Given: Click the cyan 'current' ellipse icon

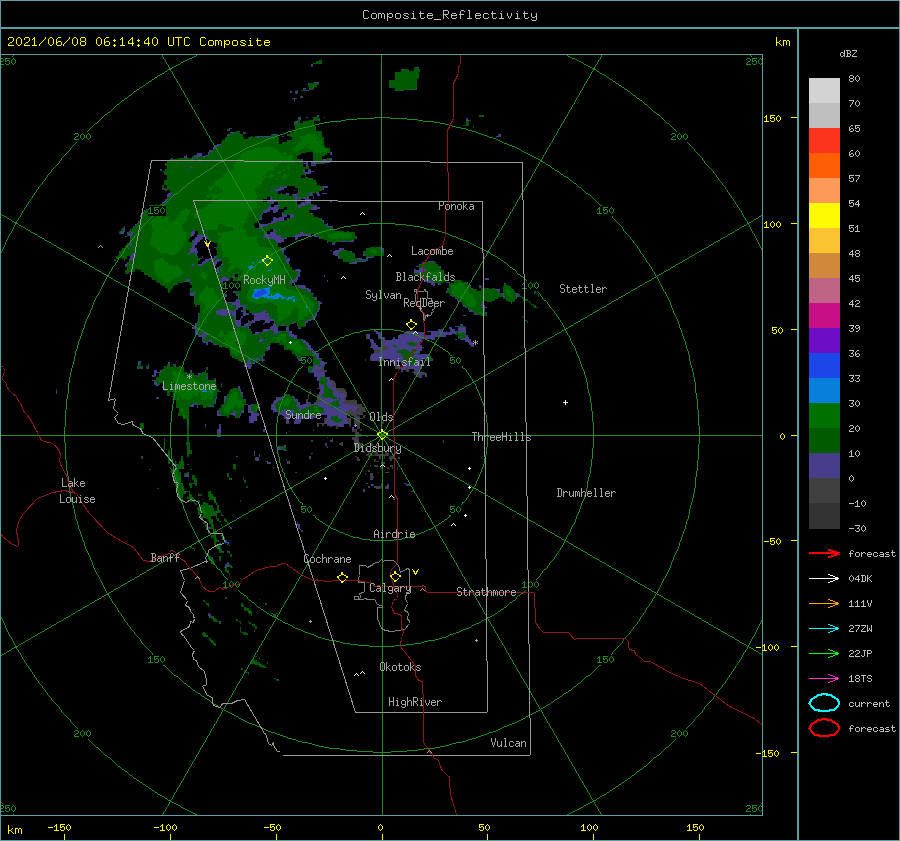Looking at the screenshot, I should pos(824,703).
